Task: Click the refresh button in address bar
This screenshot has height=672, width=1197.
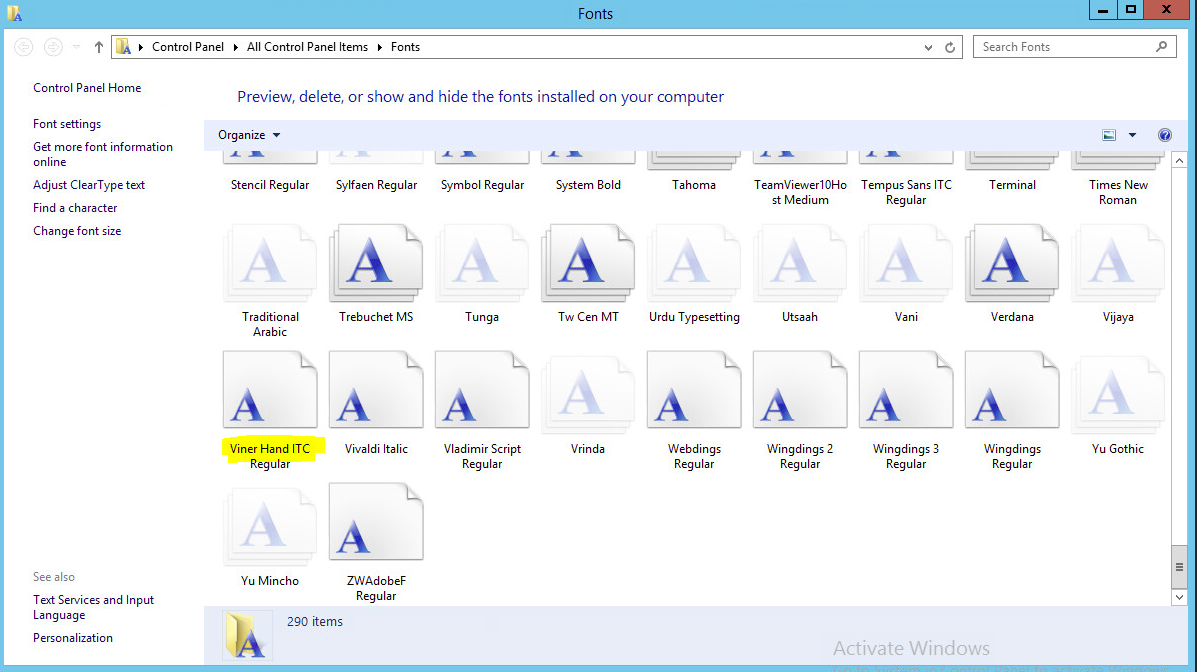Action: 951,47
